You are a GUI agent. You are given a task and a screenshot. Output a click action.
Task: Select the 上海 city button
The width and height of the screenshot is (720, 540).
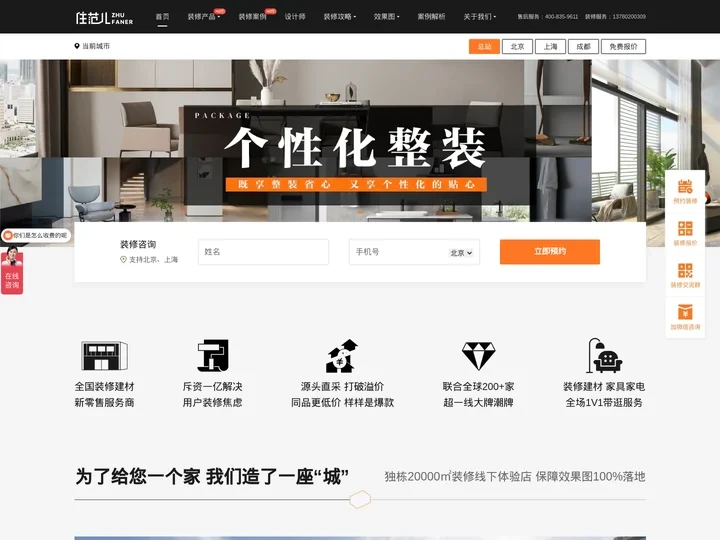551,46
